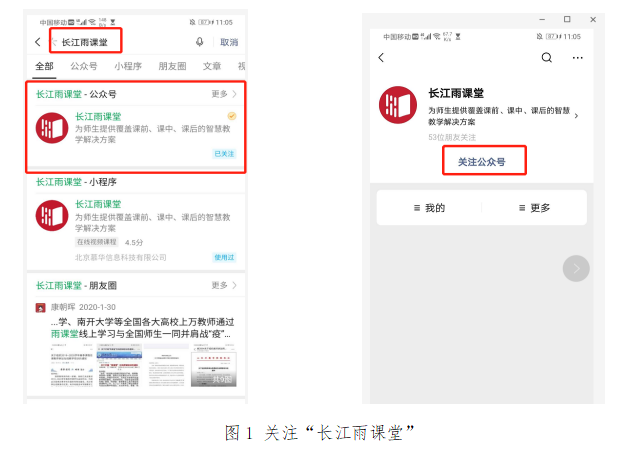Click the search box containing 长江雨课堂
This screenshot has width=636, height=451.
coord(86,41)
